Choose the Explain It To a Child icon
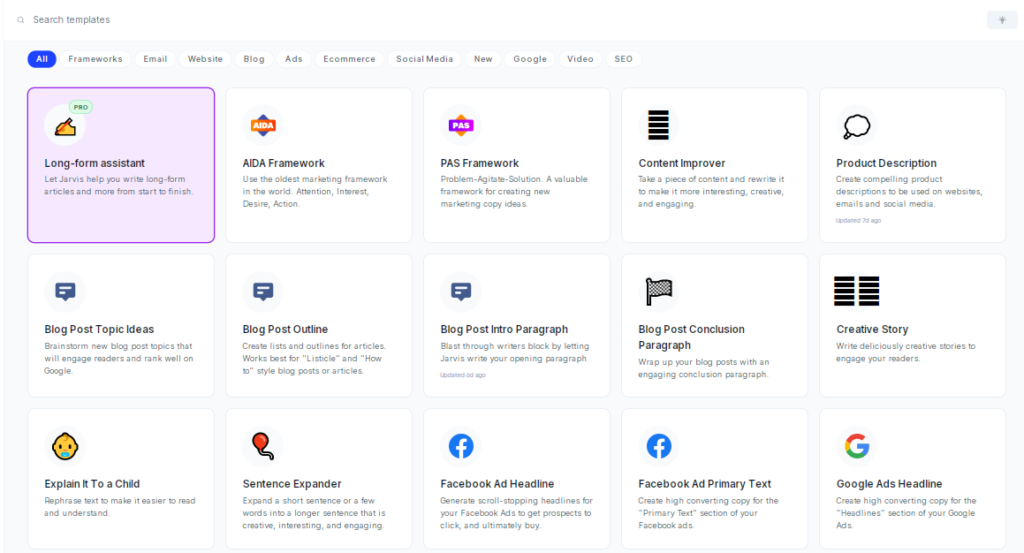The width and height of the screenshot is (1024, 553). click(65, 446)
